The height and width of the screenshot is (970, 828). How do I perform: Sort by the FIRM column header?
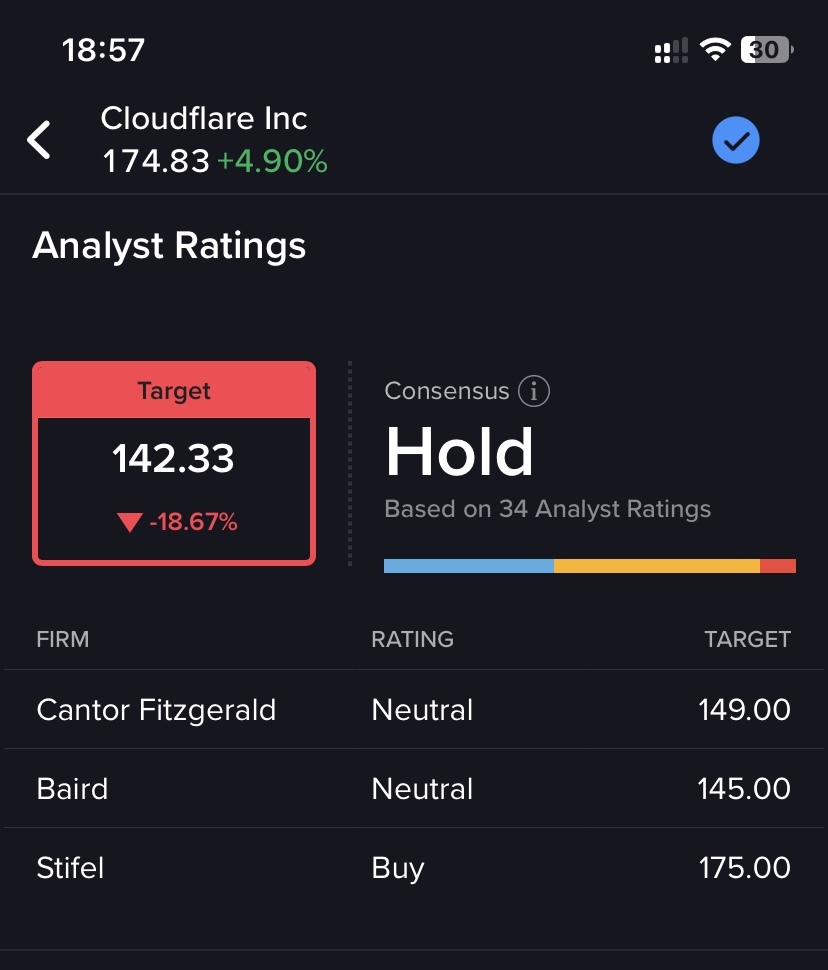(x=62, y=639)
